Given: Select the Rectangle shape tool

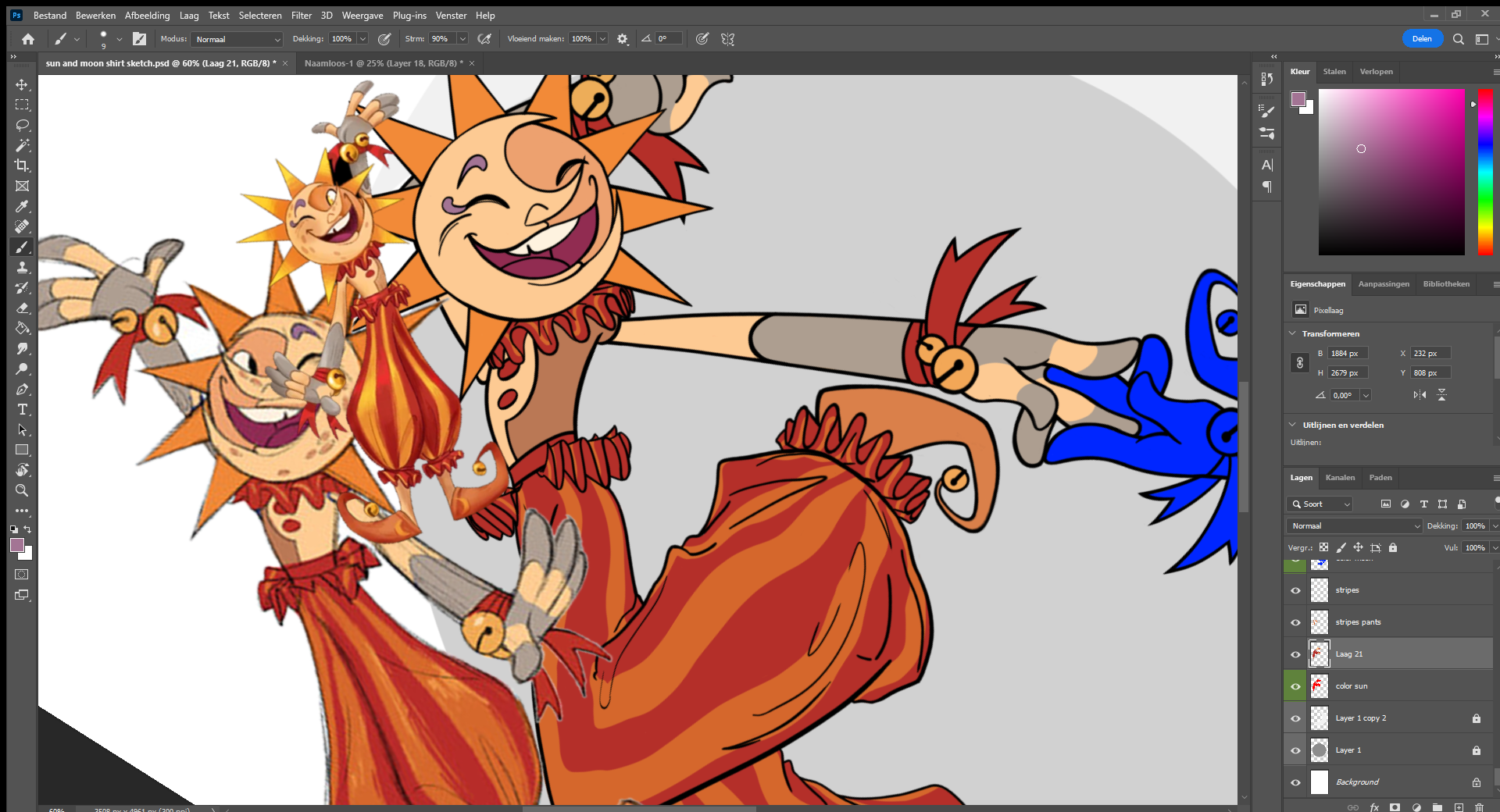Looking at the screenshot, I should (22, 450).
